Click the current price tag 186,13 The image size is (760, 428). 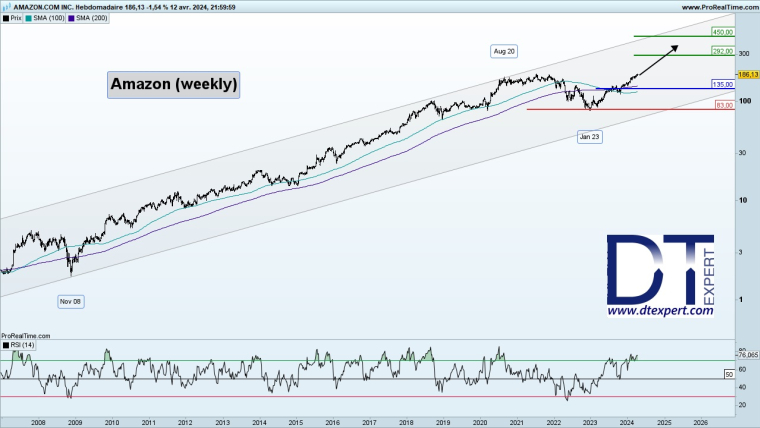(746, 74)
